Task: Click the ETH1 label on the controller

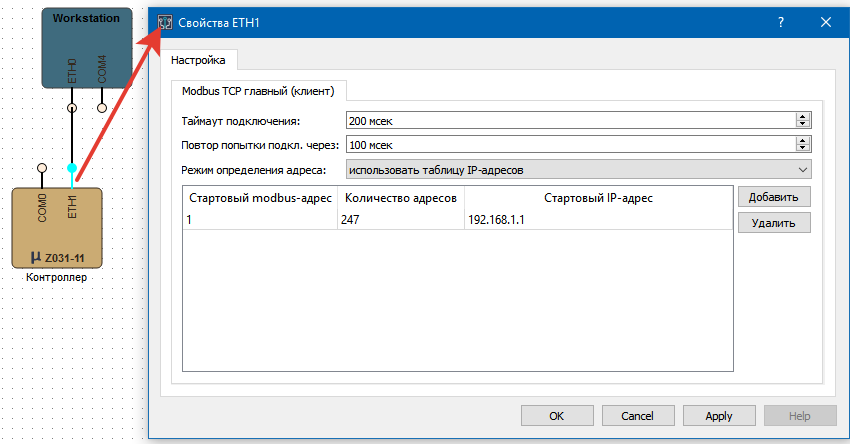Action: coord(72,207)
